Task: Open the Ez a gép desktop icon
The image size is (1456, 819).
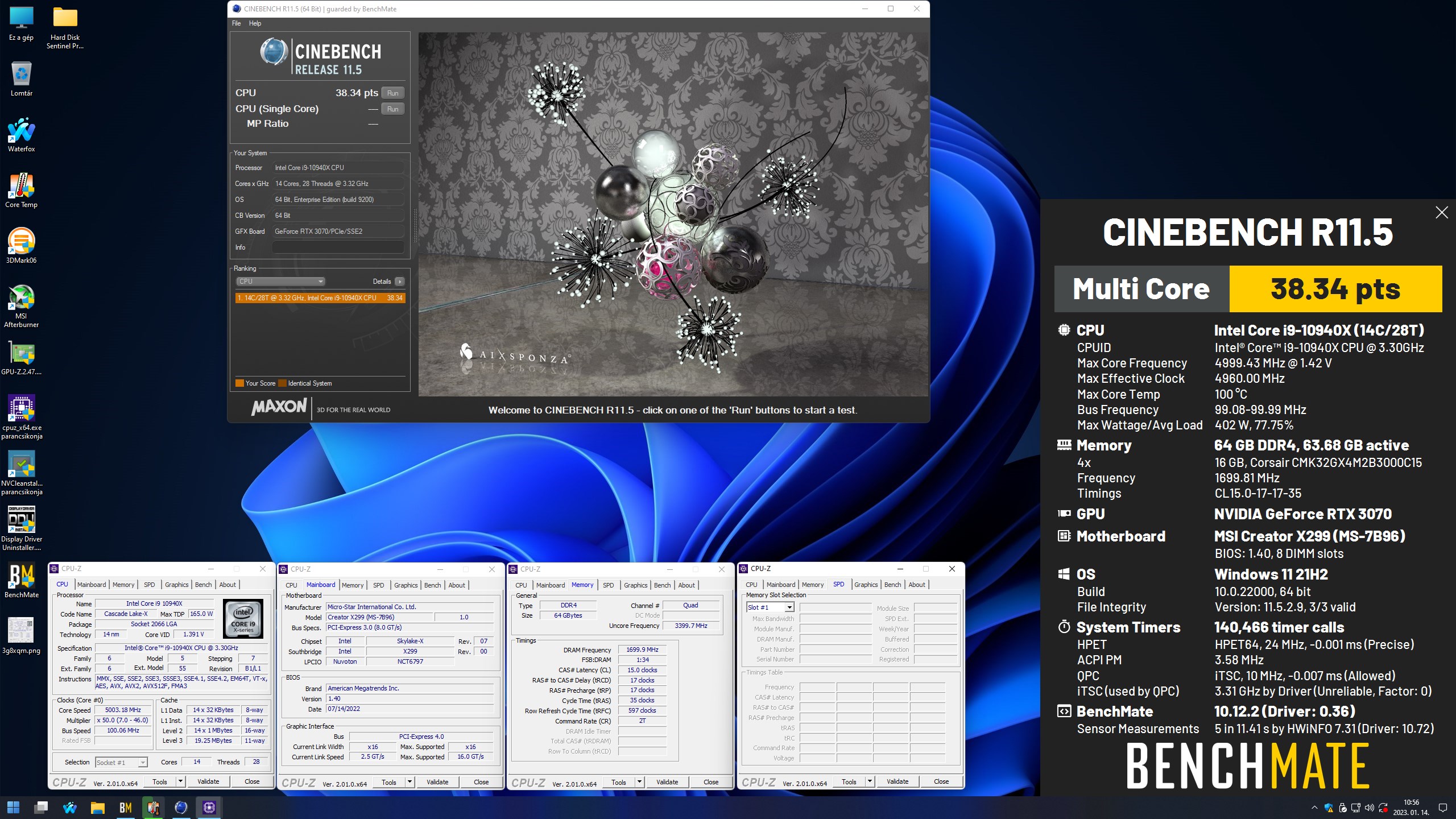Action: click(21, 24)
